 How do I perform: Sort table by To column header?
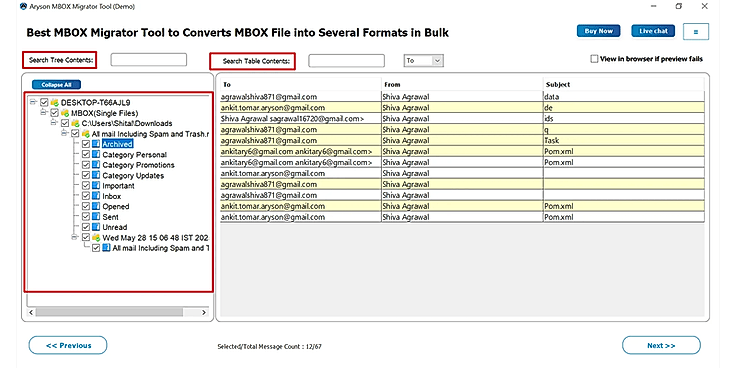click(x=300, y=84)
